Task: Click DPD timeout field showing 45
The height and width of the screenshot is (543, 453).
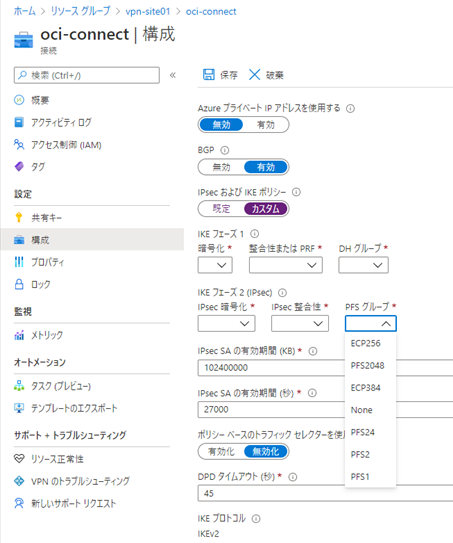Action: click(325, 493)
